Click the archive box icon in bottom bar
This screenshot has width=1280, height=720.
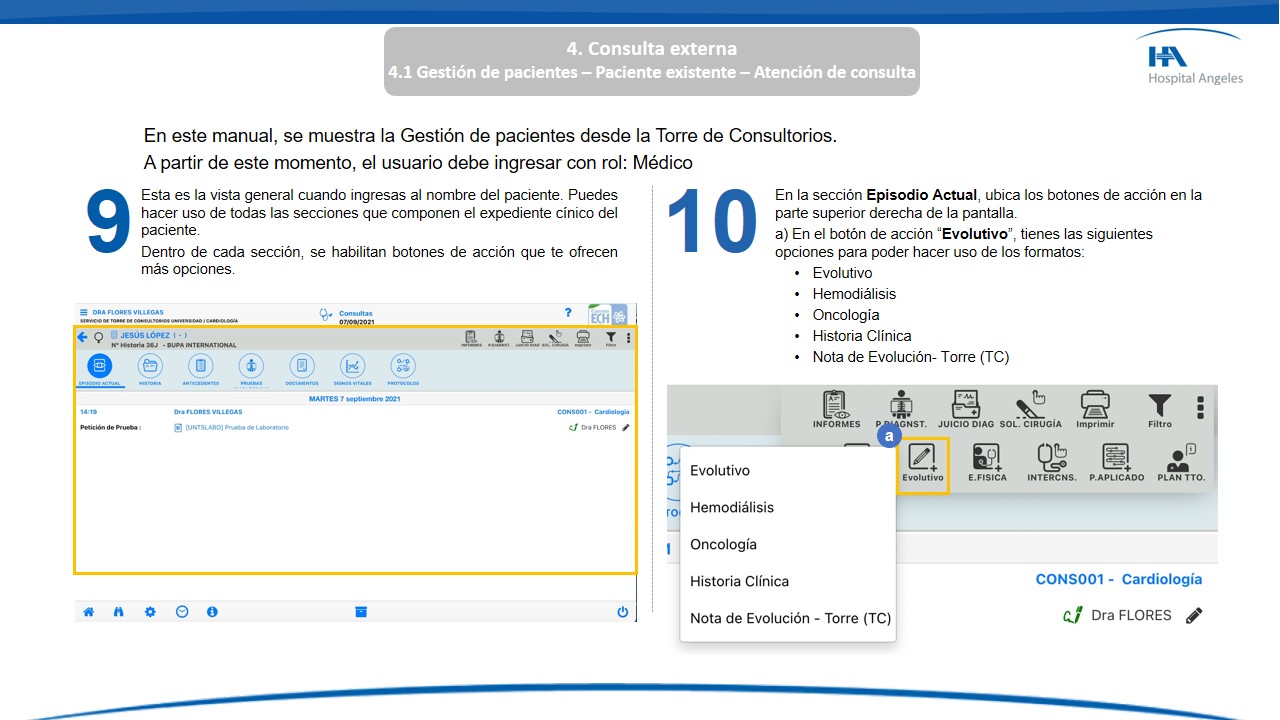pyautogui.click(x=361, y=612)
